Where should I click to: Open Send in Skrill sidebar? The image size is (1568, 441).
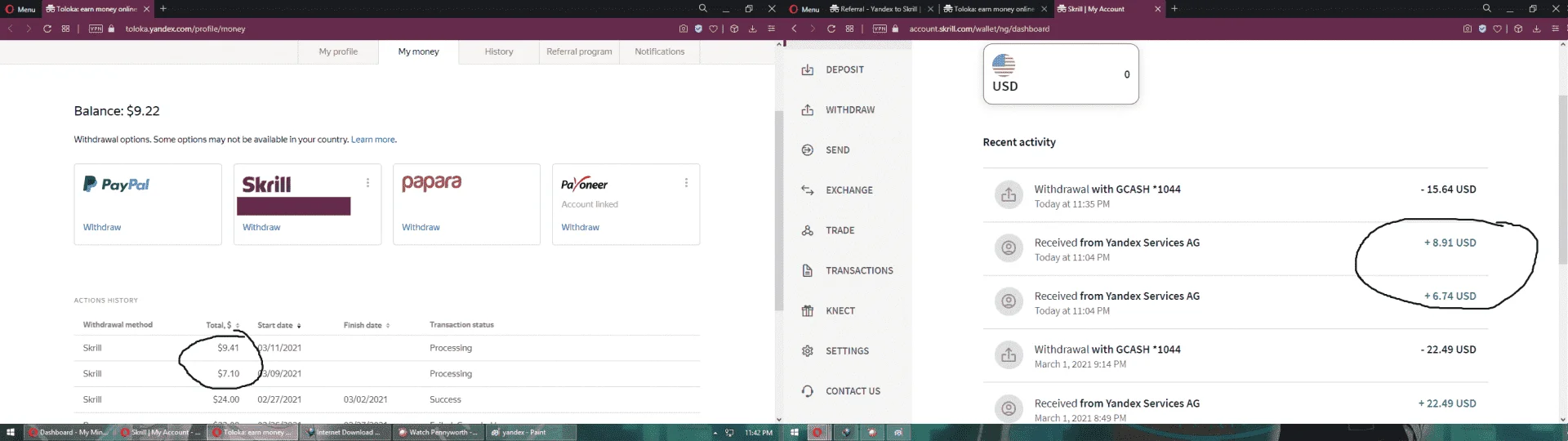(837, 150)
